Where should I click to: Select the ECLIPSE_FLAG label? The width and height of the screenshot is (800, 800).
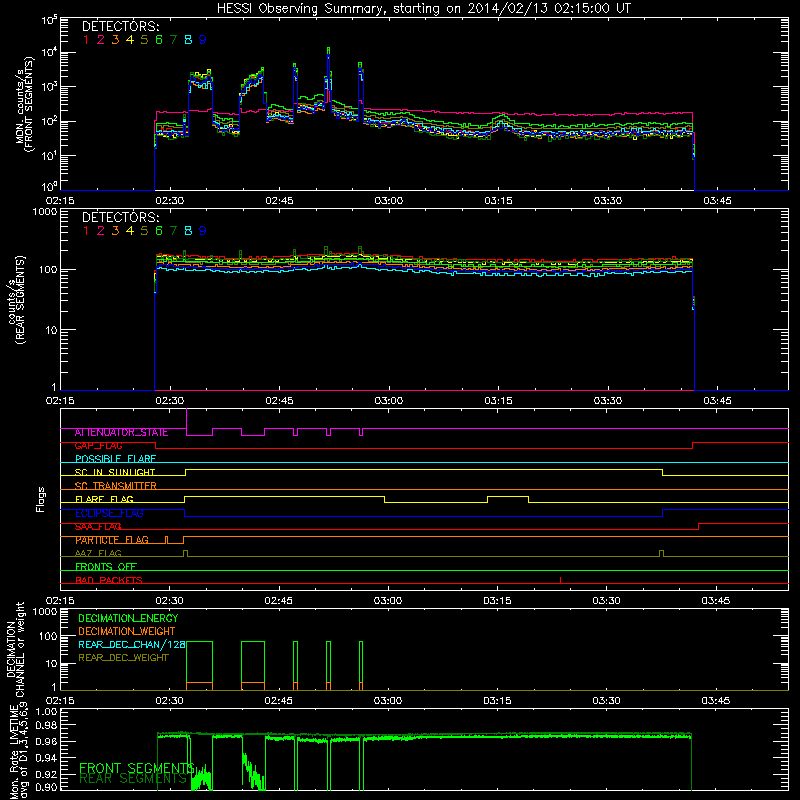coord(109,513)
